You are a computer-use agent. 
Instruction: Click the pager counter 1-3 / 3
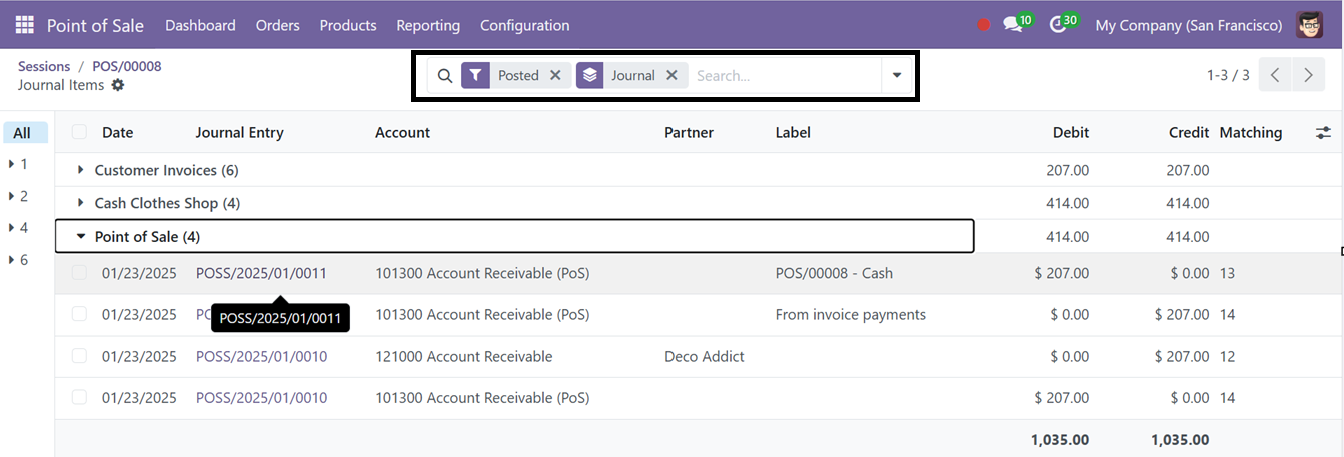point(1228,75)
